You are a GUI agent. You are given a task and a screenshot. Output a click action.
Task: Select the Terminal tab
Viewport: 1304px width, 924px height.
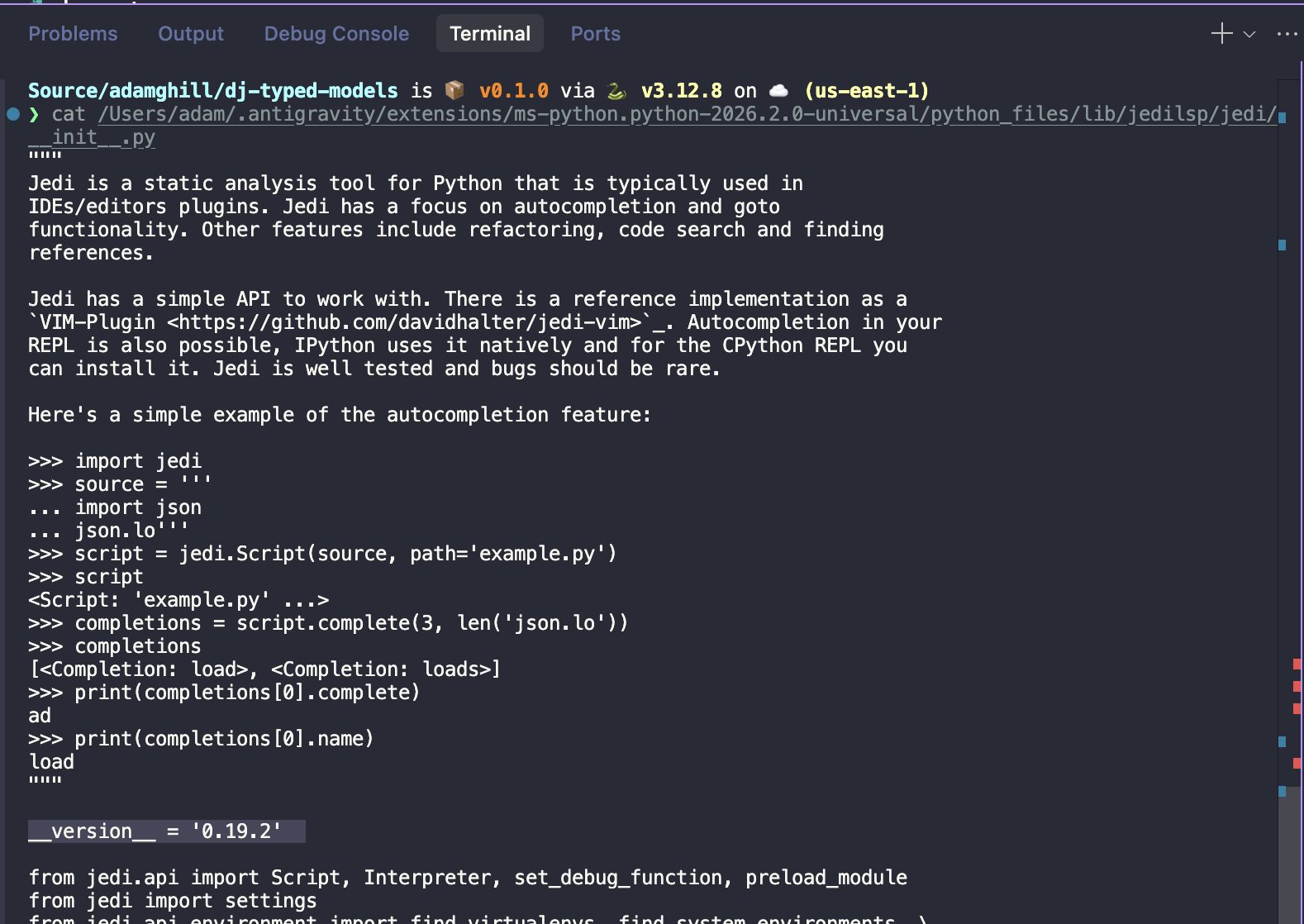tap(490, 34)
